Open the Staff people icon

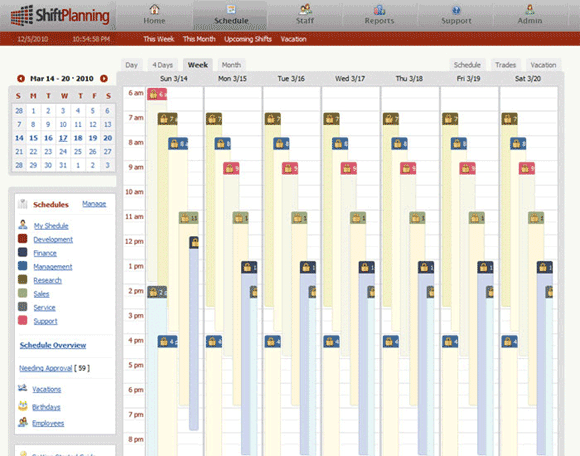[x=305, y=9]
